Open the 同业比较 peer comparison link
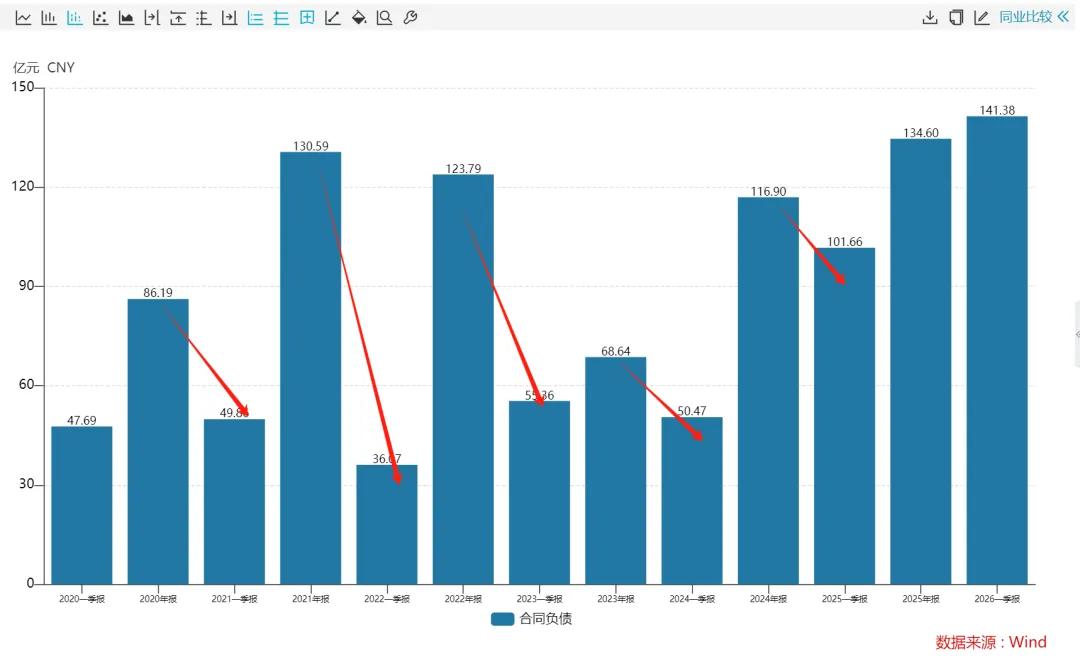 pyautogui.click(x=1026, y=17)
